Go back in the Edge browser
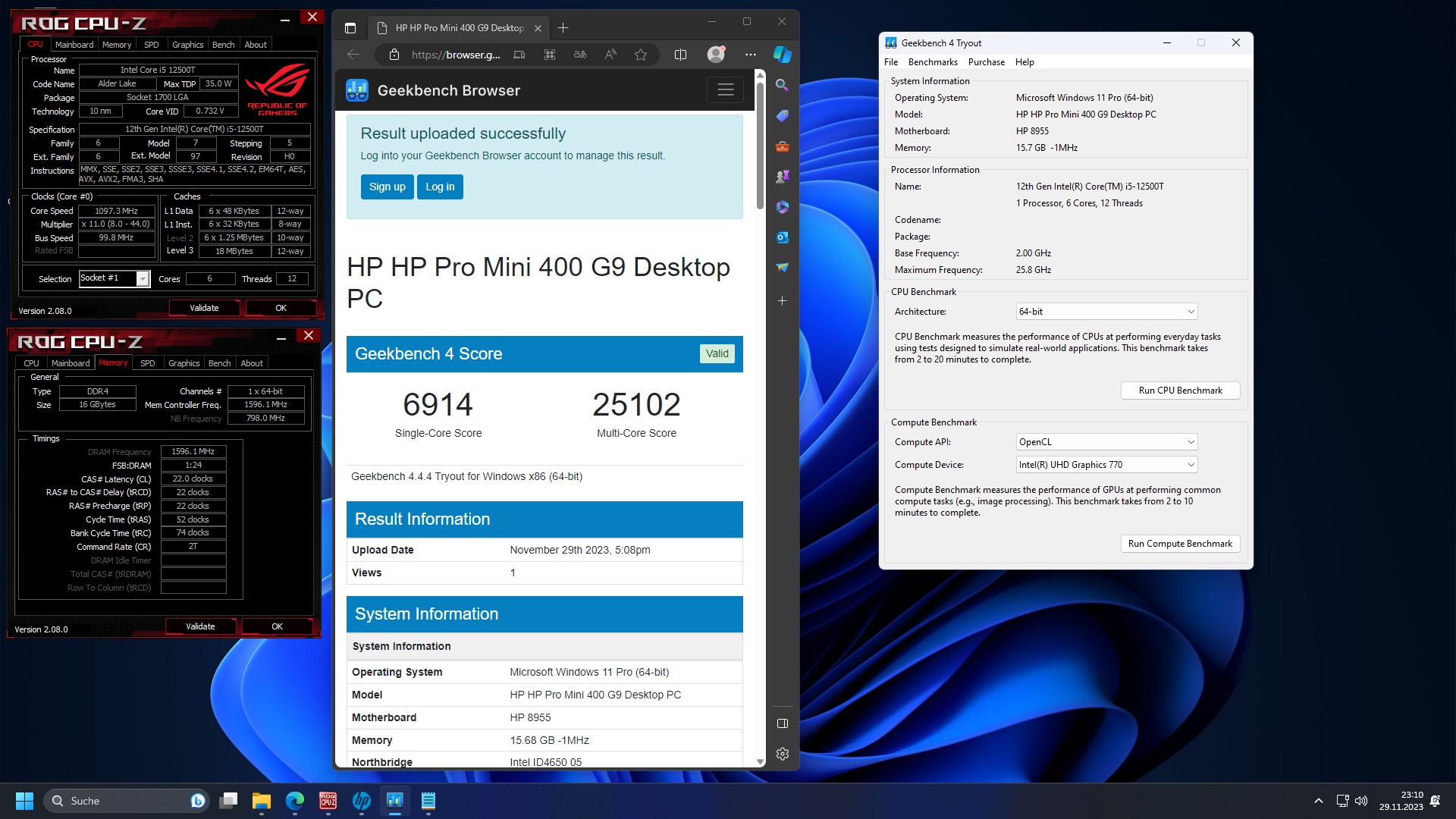The image size is (1456, 819). click(x=353, y=55)
